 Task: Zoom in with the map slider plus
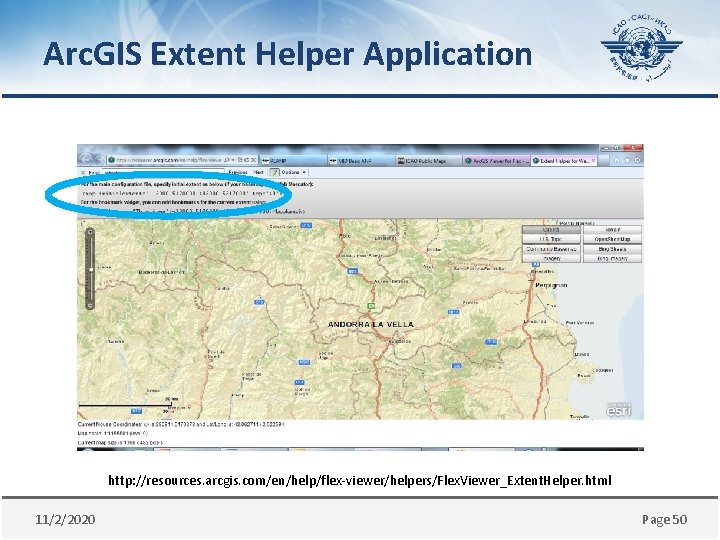(x=90, y=232)
